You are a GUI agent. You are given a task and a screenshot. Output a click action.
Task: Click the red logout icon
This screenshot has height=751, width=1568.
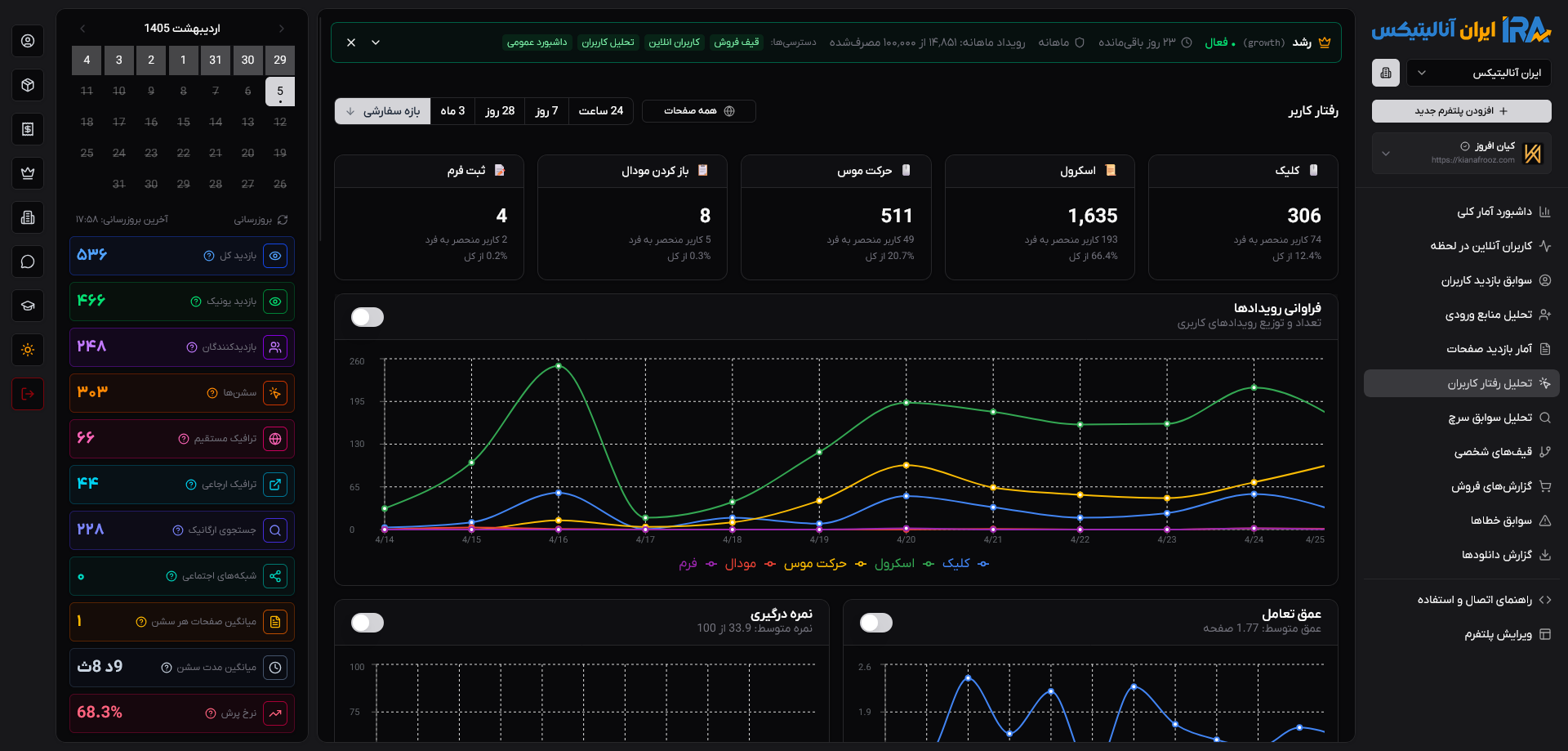point(28,394)
